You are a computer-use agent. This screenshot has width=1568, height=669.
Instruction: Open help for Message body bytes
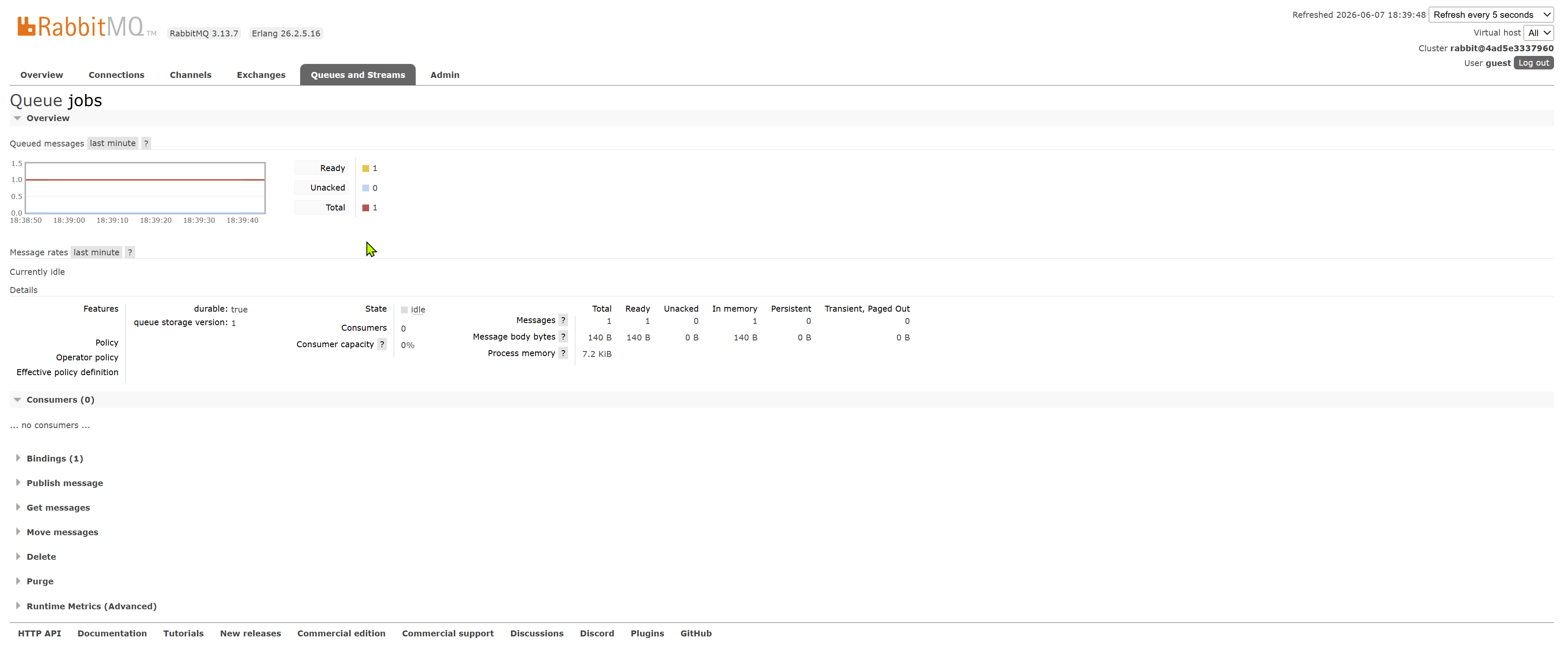tap(563, 337)
